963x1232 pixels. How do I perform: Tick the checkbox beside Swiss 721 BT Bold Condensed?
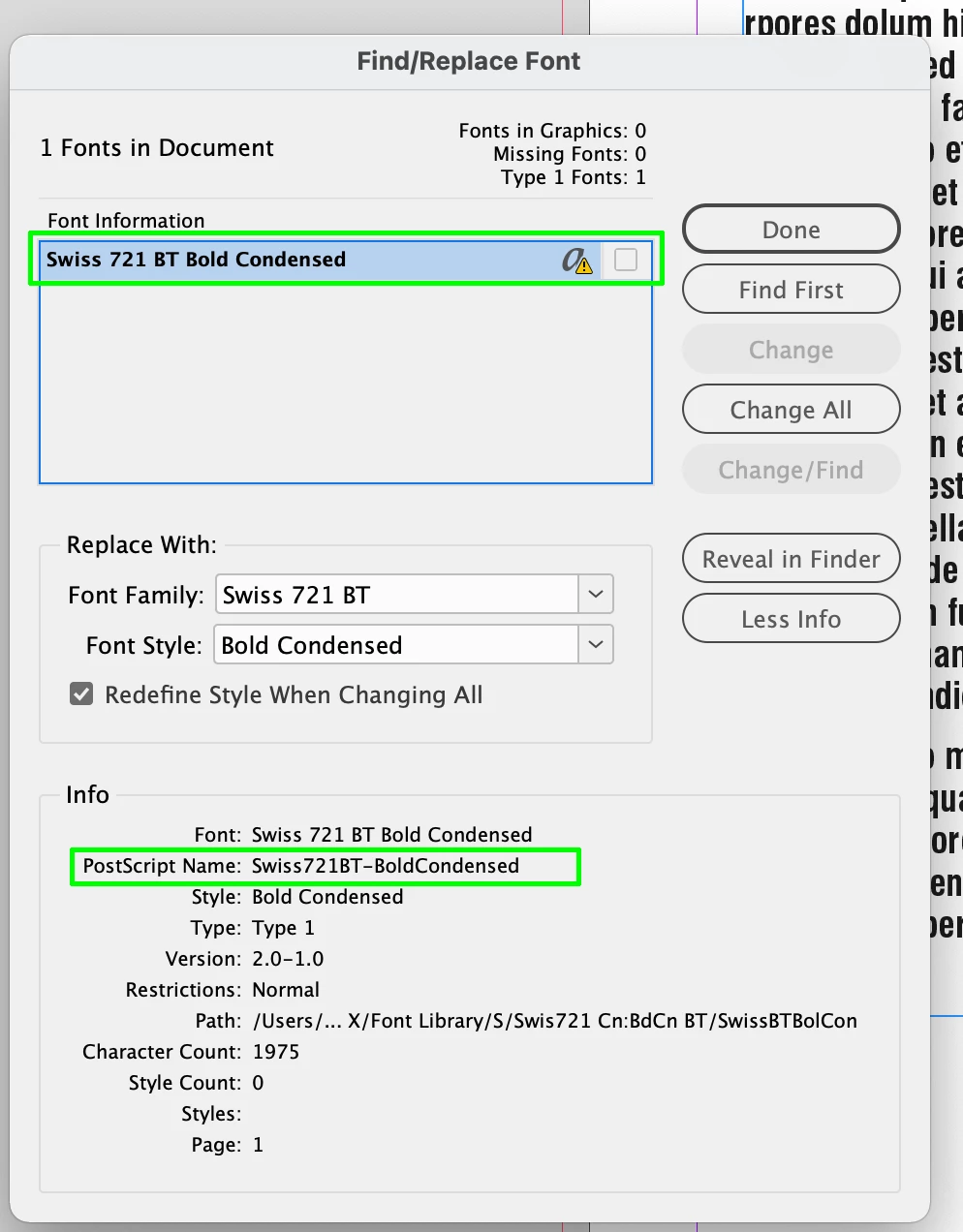(x=626, y=260)
